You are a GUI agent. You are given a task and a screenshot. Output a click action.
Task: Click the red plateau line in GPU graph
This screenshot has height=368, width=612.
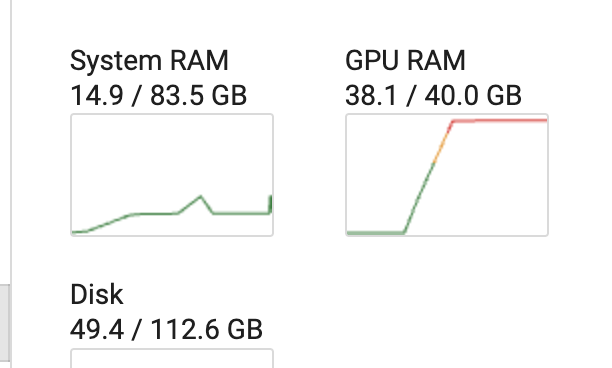coord(500,121)
